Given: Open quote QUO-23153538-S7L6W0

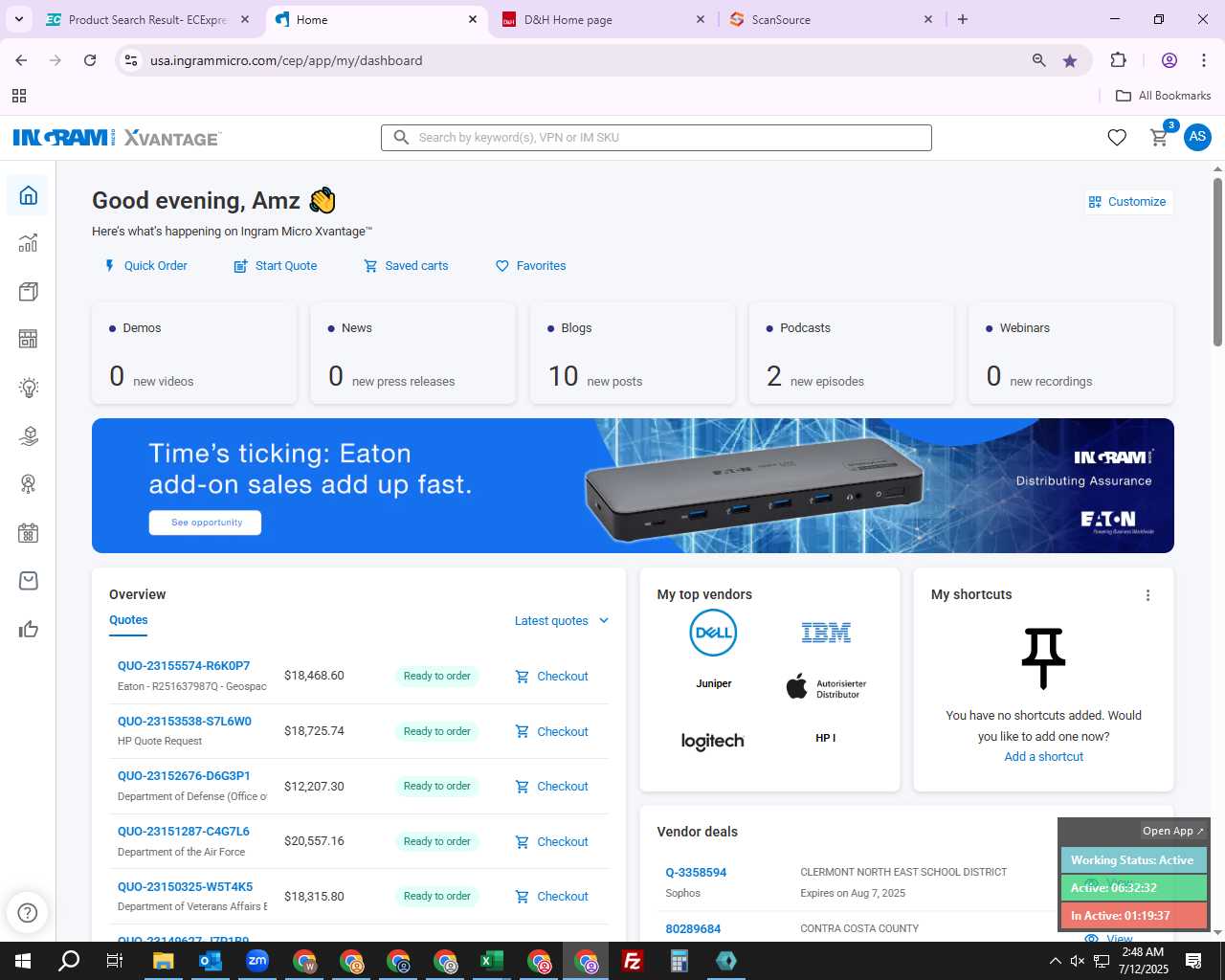Looking at the screenshot, I should [185, 722].
